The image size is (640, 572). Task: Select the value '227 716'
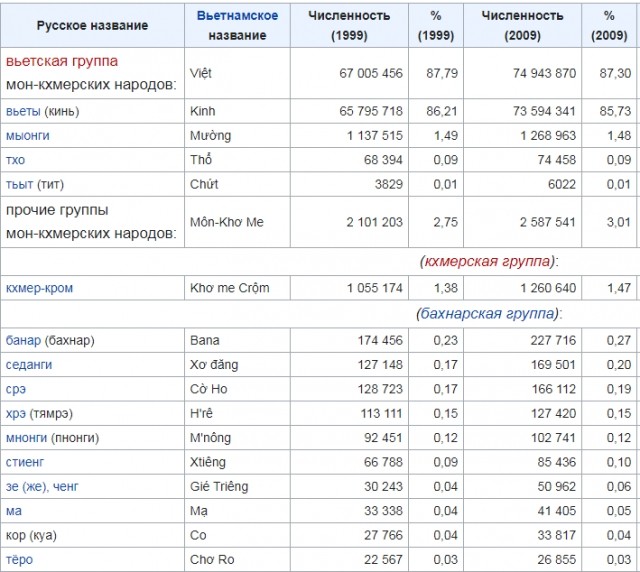coord(553,340)
